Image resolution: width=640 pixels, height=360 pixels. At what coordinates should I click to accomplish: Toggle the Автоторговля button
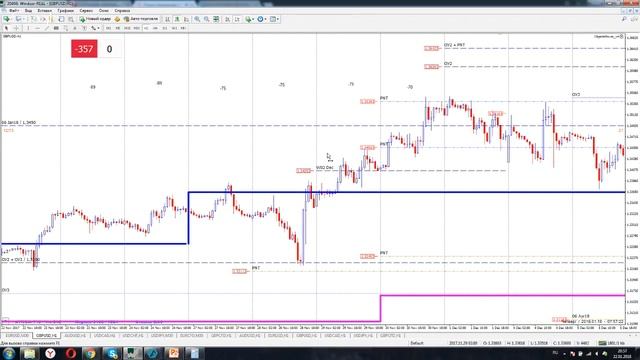(x=141, y=19)
